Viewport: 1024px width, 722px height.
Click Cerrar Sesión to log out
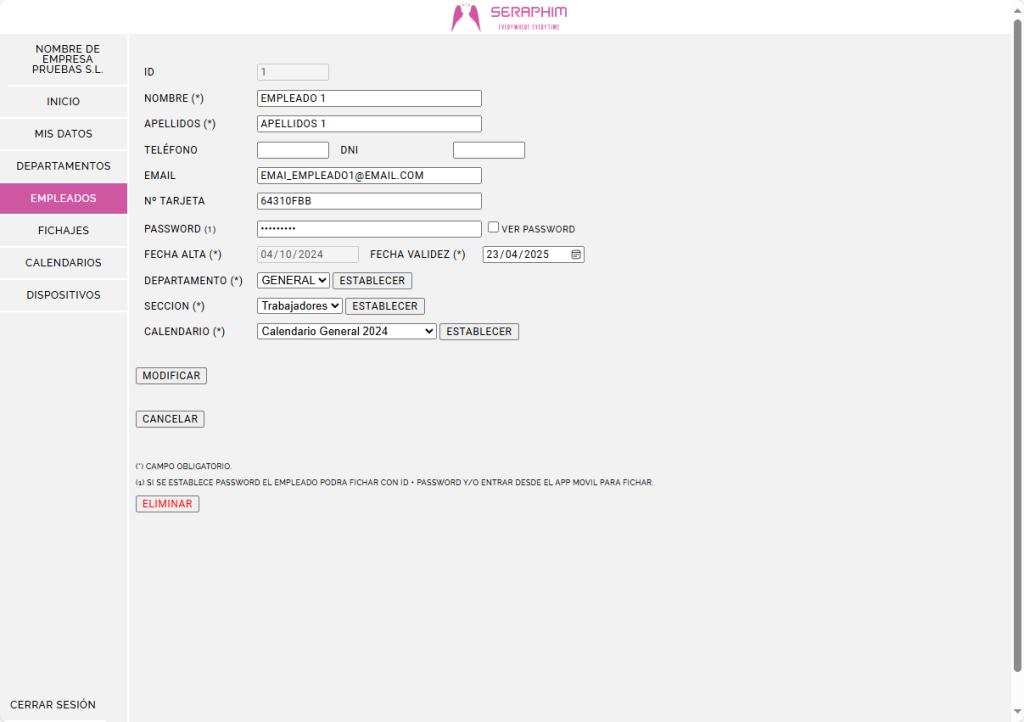pyautogui.click(x=53, y=705)
